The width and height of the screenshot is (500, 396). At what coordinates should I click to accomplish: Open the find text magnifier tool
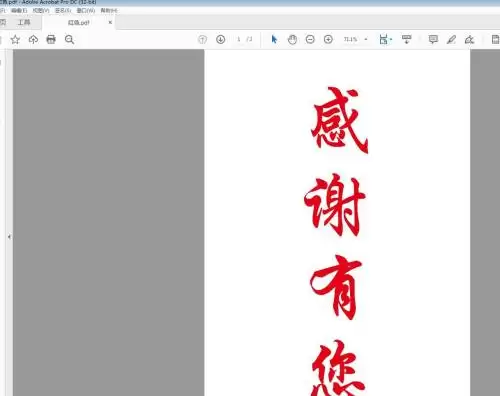click(x=69, y=40)
